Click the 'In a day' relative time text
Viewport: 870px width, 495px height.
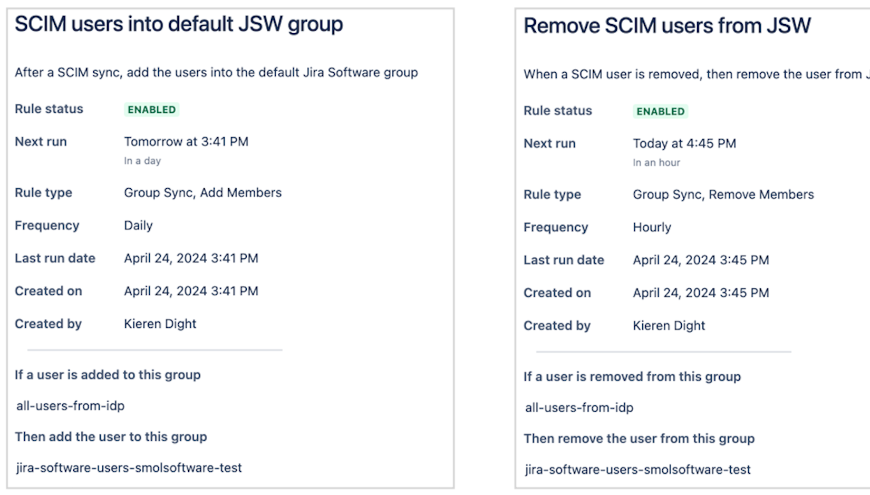142,161
